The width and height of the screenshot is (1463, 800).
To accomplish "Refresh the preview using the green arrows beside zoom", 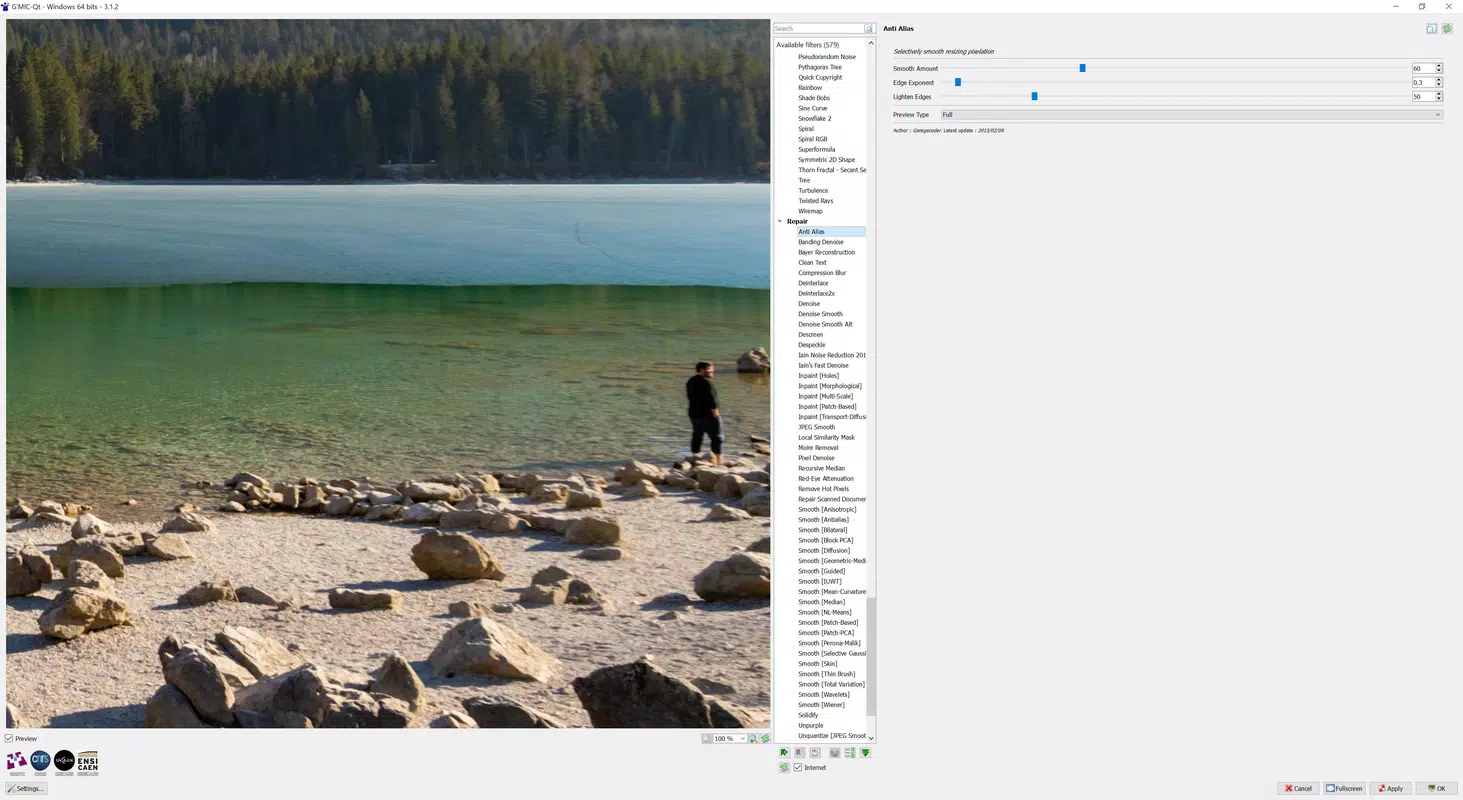I will pos(765,738).
